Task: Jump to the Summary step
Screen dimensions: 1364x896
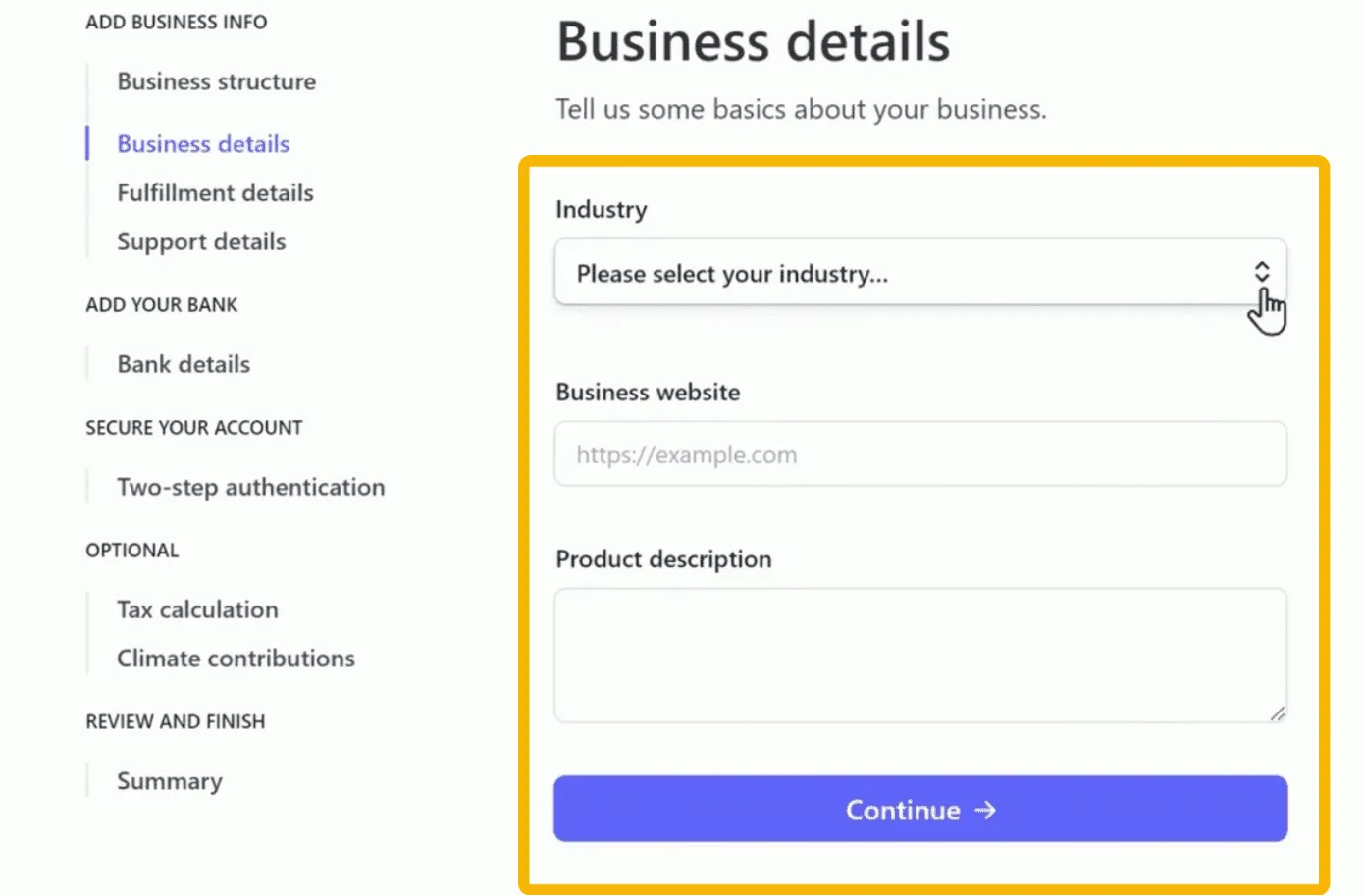Action: [x=170, y=782]
